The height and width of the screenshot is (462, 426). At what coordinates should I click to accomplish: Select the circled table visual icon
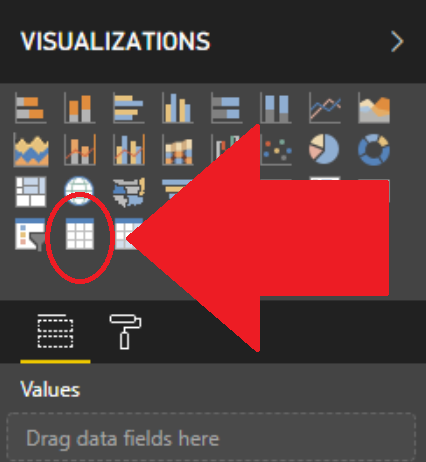(x=80, y=234)
